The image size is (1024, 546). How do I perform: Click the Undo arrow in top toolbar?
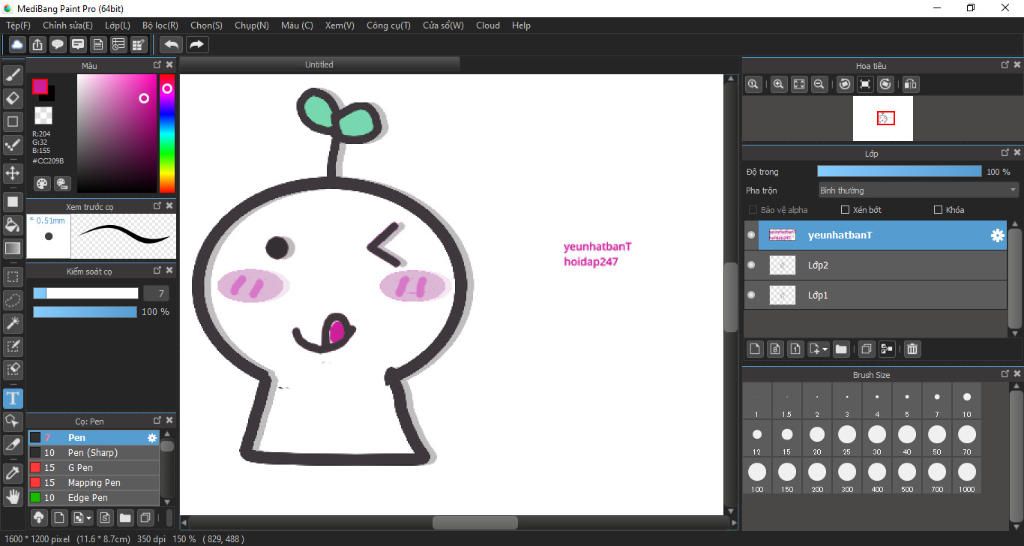coord(171,44)
